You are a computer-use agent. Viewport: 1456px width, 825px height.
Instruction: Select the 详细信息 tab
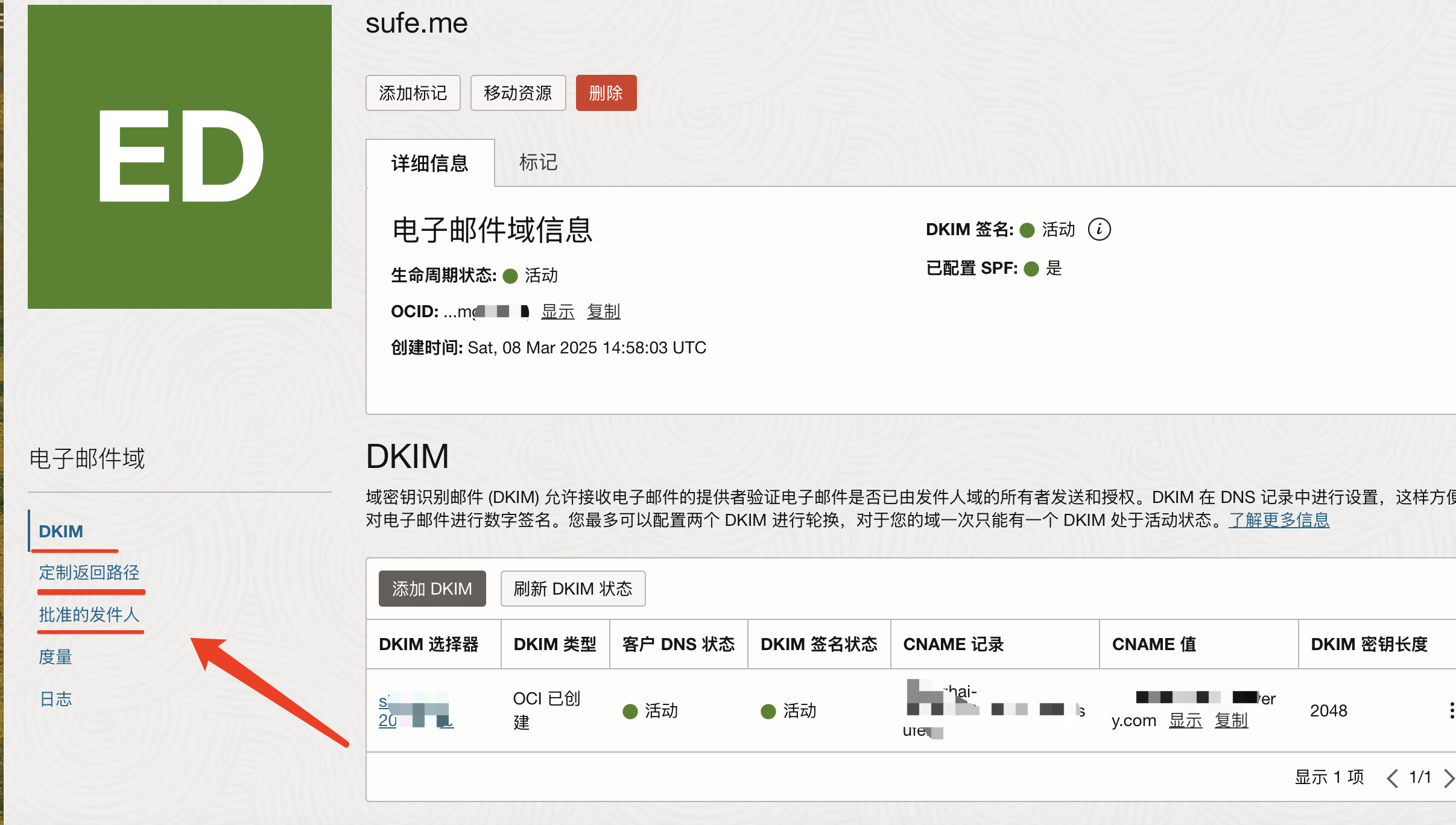pyautogui.click(x=430, y=163)
